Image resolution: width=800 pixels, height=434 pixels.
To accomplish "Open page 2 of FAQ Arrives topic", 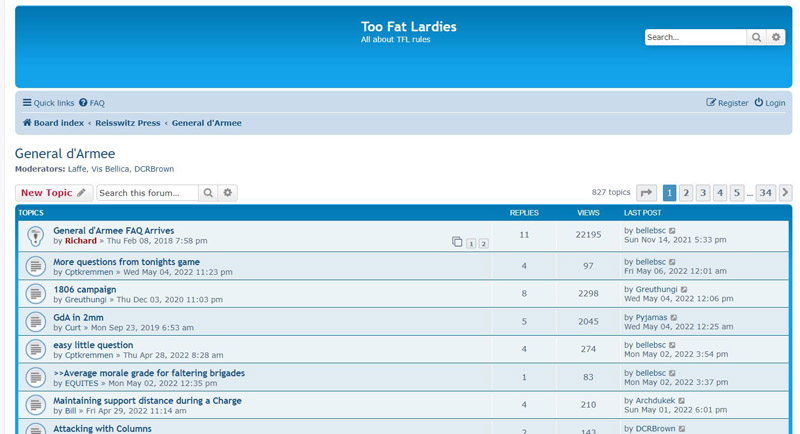I will 484,243.
